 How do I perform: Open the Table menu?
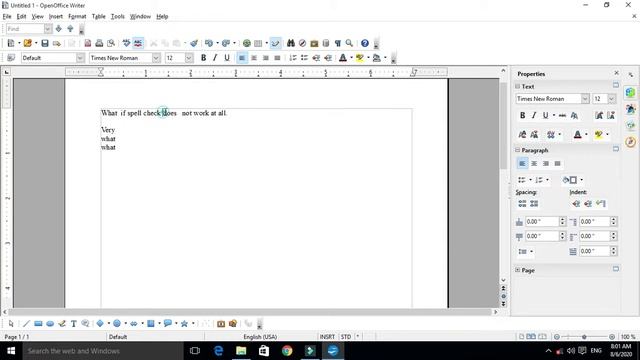click(x=98, y=17)
